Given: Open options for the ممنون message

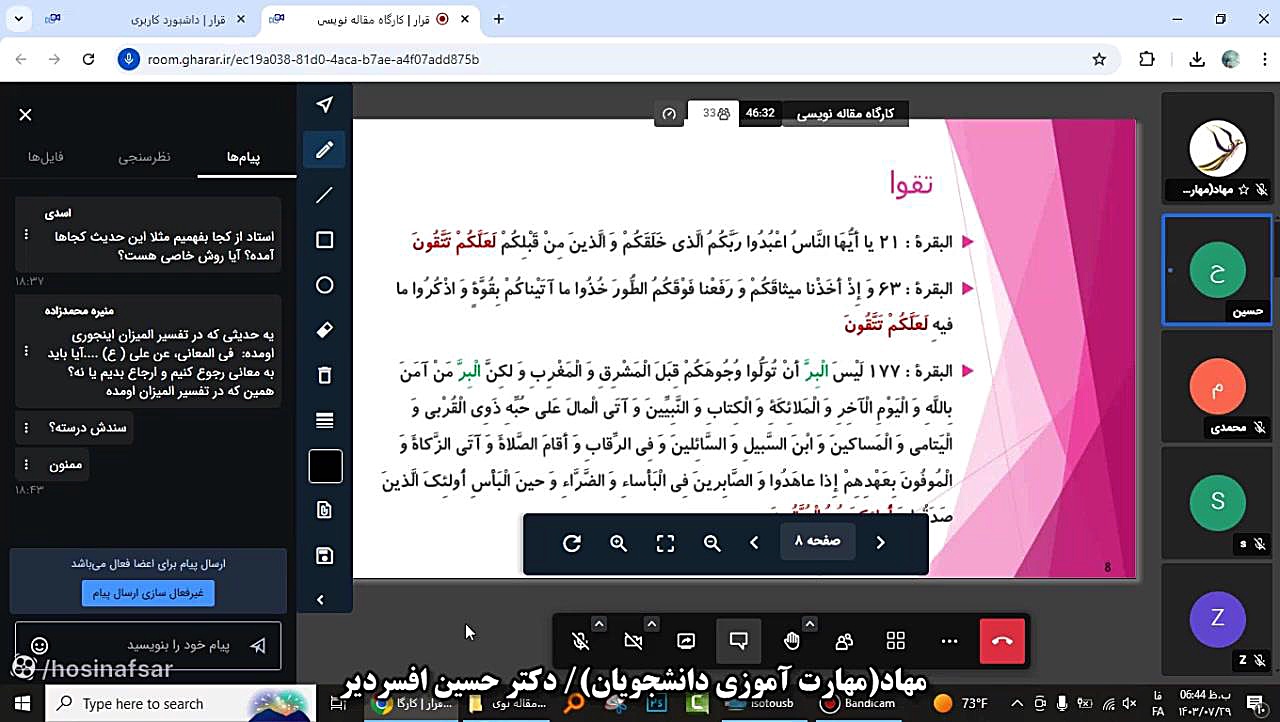Looking at the screenshot, I should coord(27,465).
